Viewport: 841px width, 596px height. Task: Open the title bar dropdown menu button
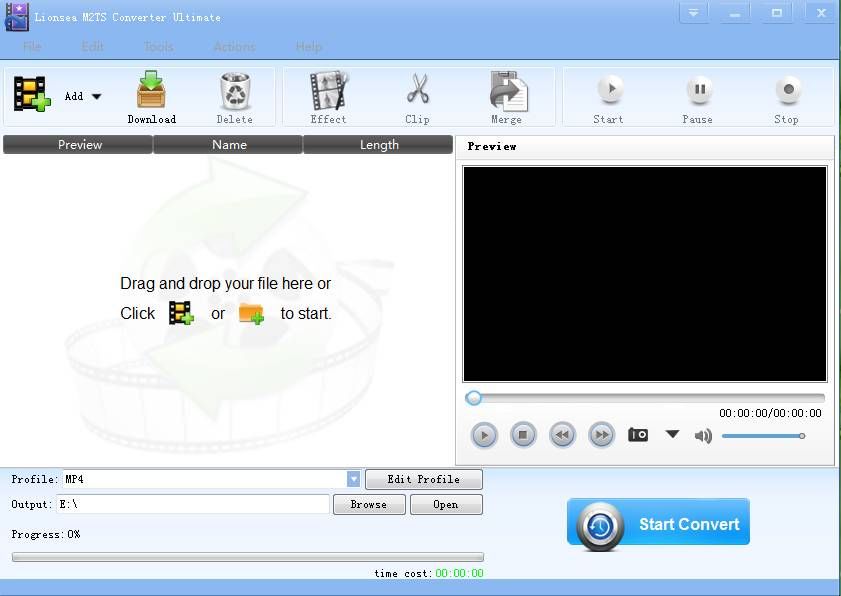(694, 13)
